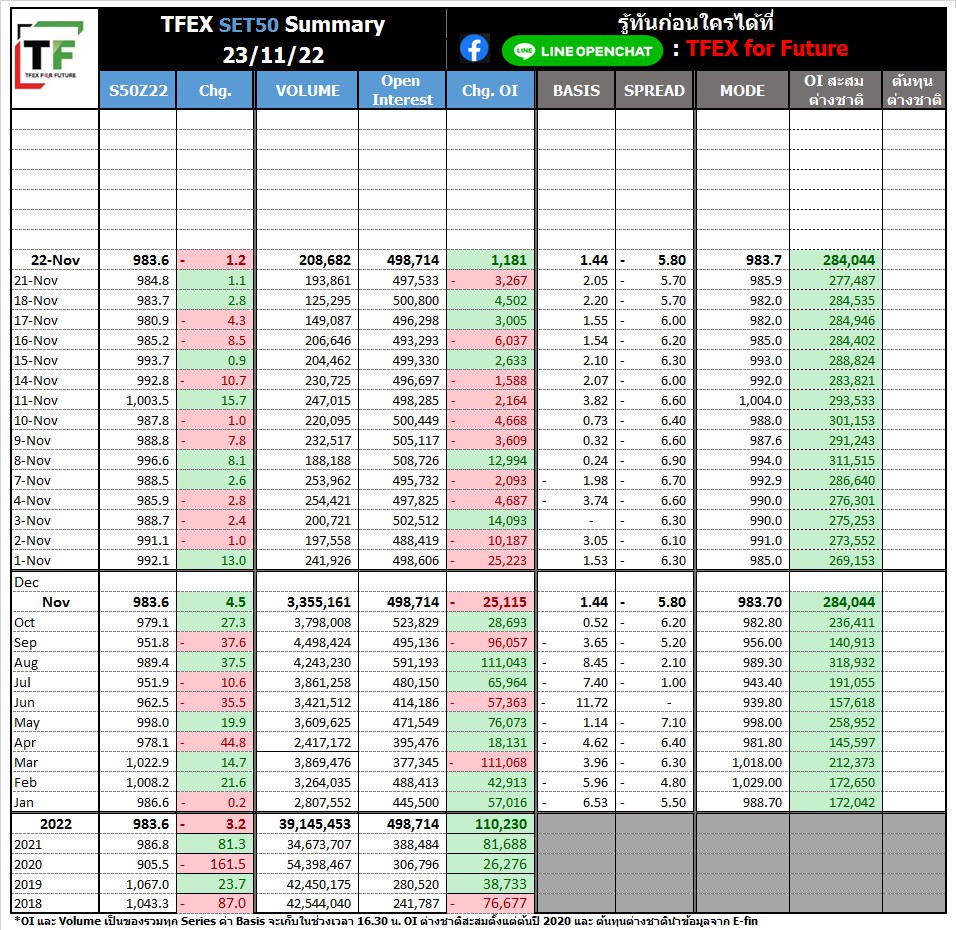The width and height of the screenshot is (956, 930).
Task: Click the 2019 yearly row label
Action: (x=28, y=885)
